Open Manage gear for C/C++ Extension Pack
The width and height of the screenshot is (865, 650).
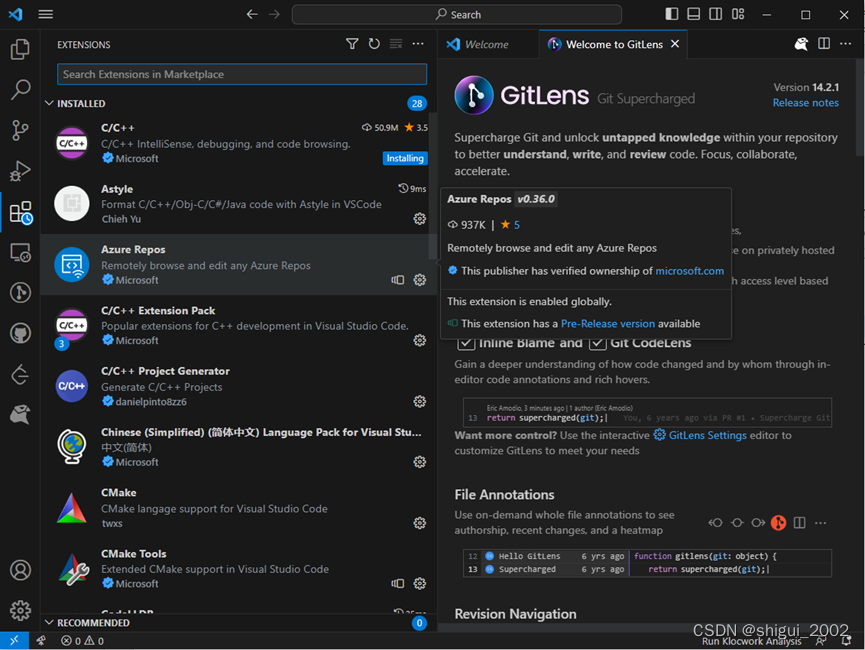point(420,340)
